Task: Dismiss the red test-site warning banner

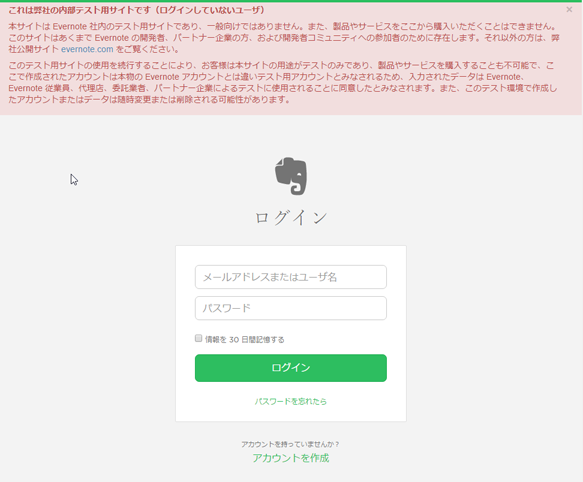Action: click(x=569, y=10)
